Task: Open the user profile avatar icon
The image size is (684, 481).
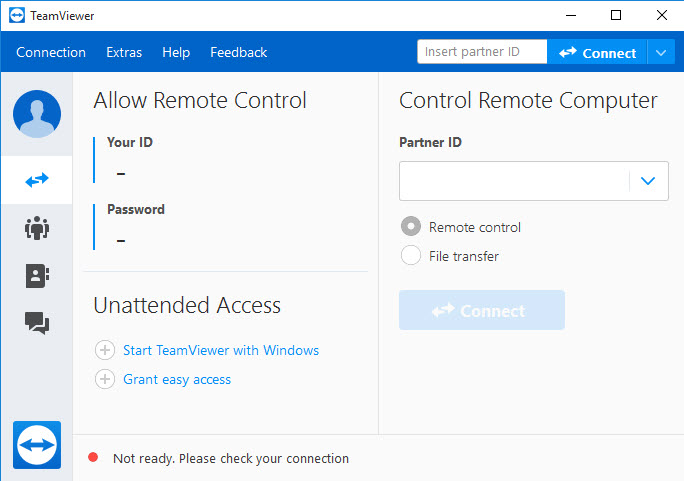Action: (37, 114)
